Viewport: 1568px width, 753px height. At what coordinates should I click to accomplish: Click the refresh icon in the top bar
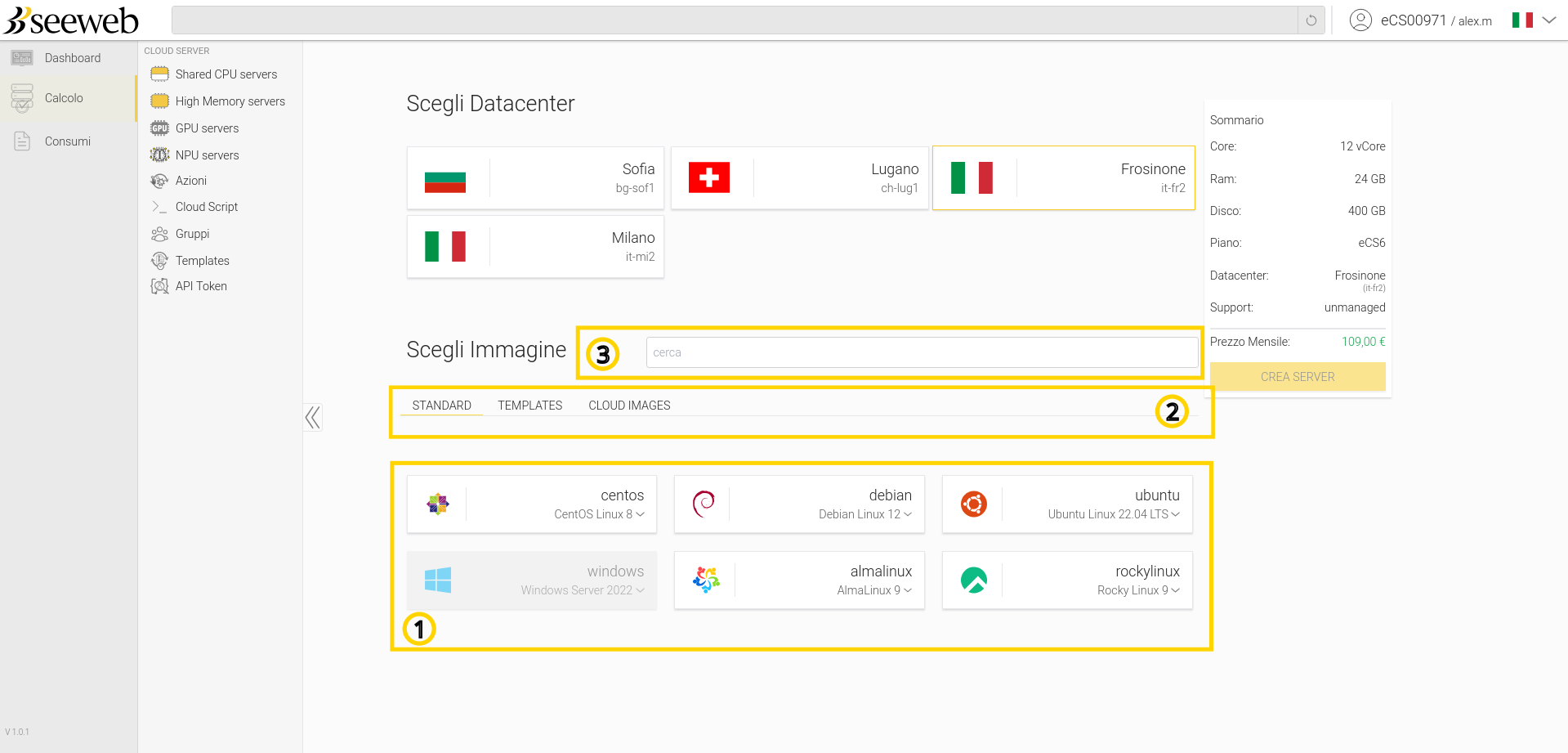click(1311, 20)
